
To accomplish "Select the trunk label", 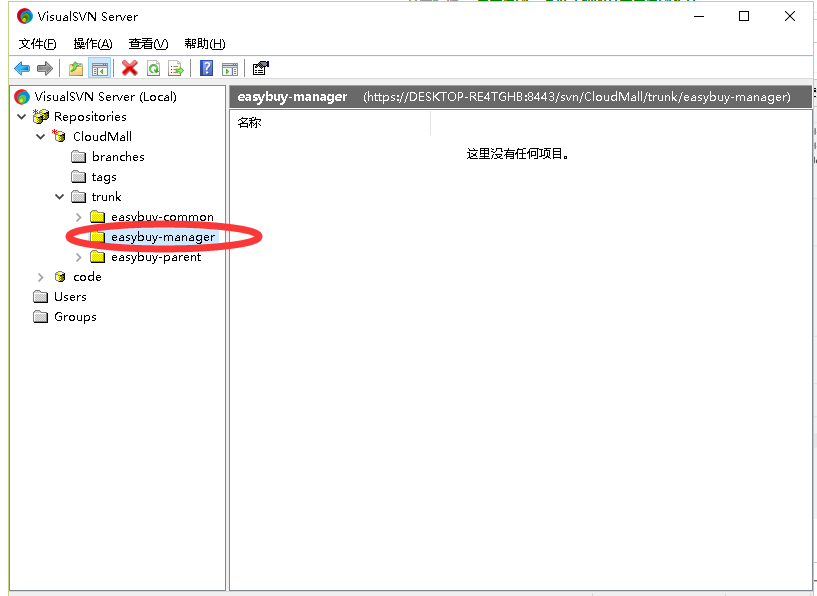I will [x=106, y=196].
